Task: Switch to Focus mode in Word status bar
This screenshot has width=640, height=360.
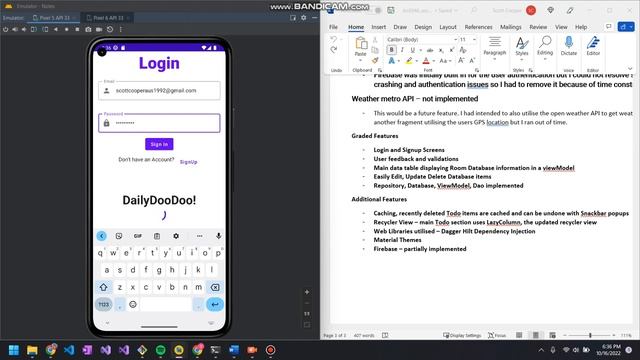Action: pos(497,335)
